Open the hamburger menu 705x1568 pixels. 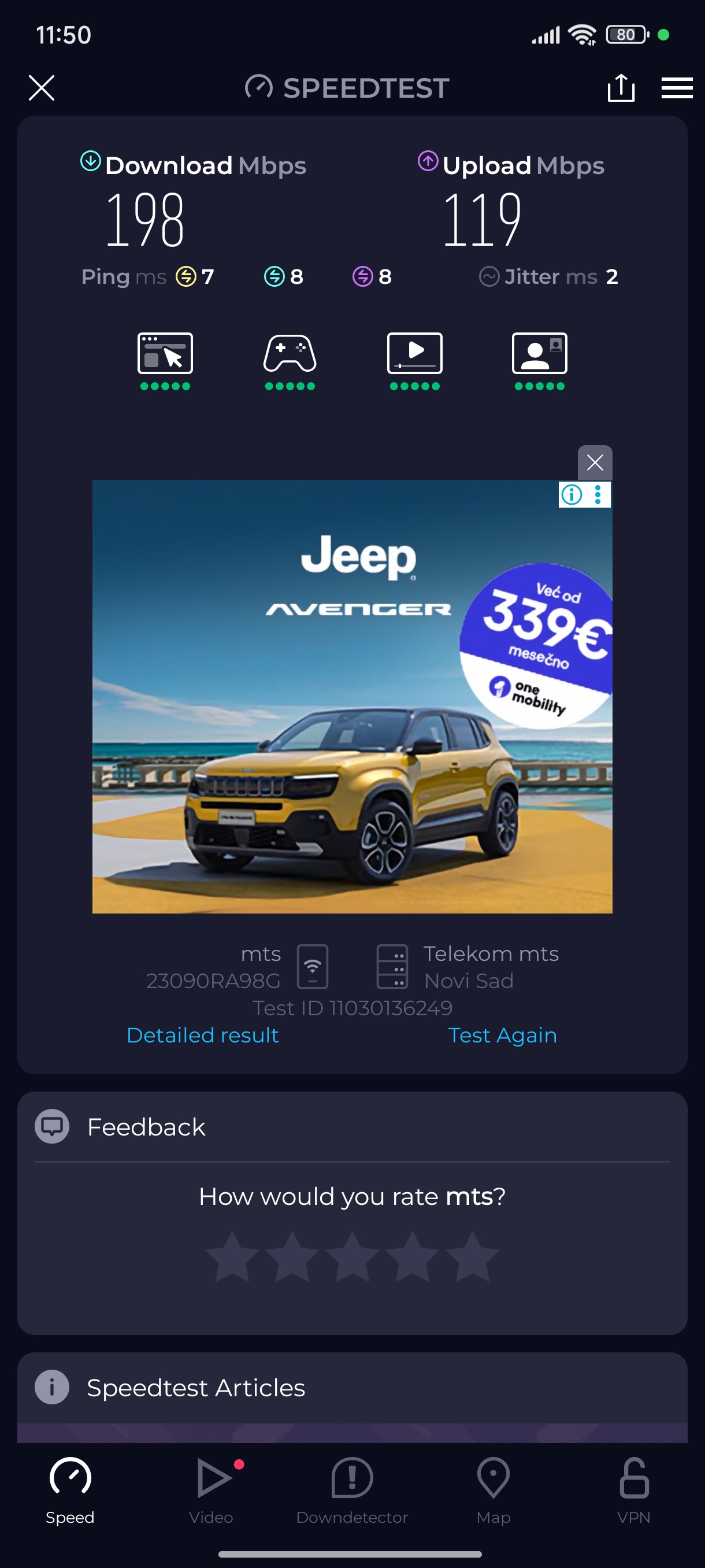(677, 88)
